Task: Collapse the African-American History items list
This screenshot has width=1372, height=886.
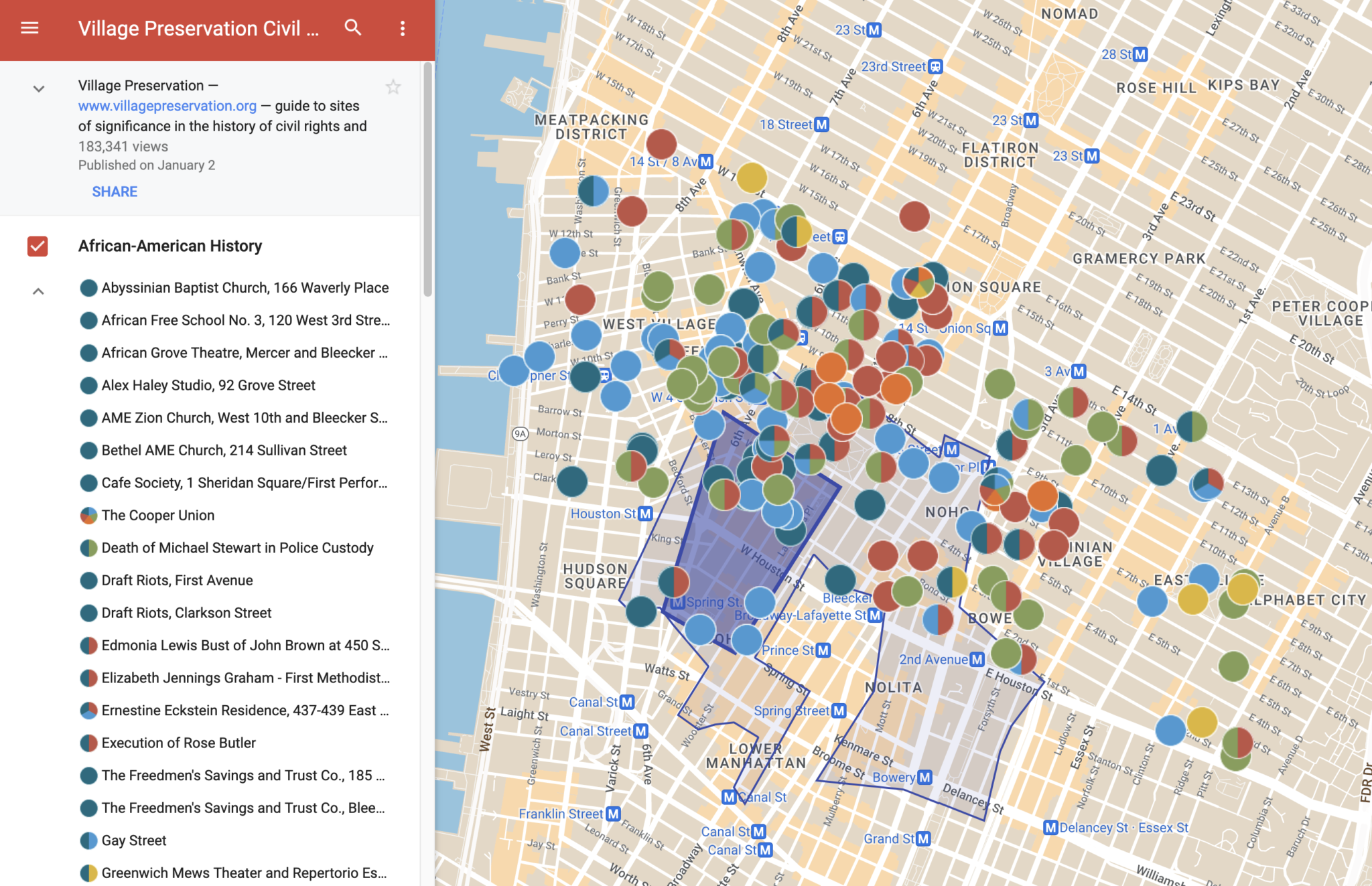Action: [39, 291]
